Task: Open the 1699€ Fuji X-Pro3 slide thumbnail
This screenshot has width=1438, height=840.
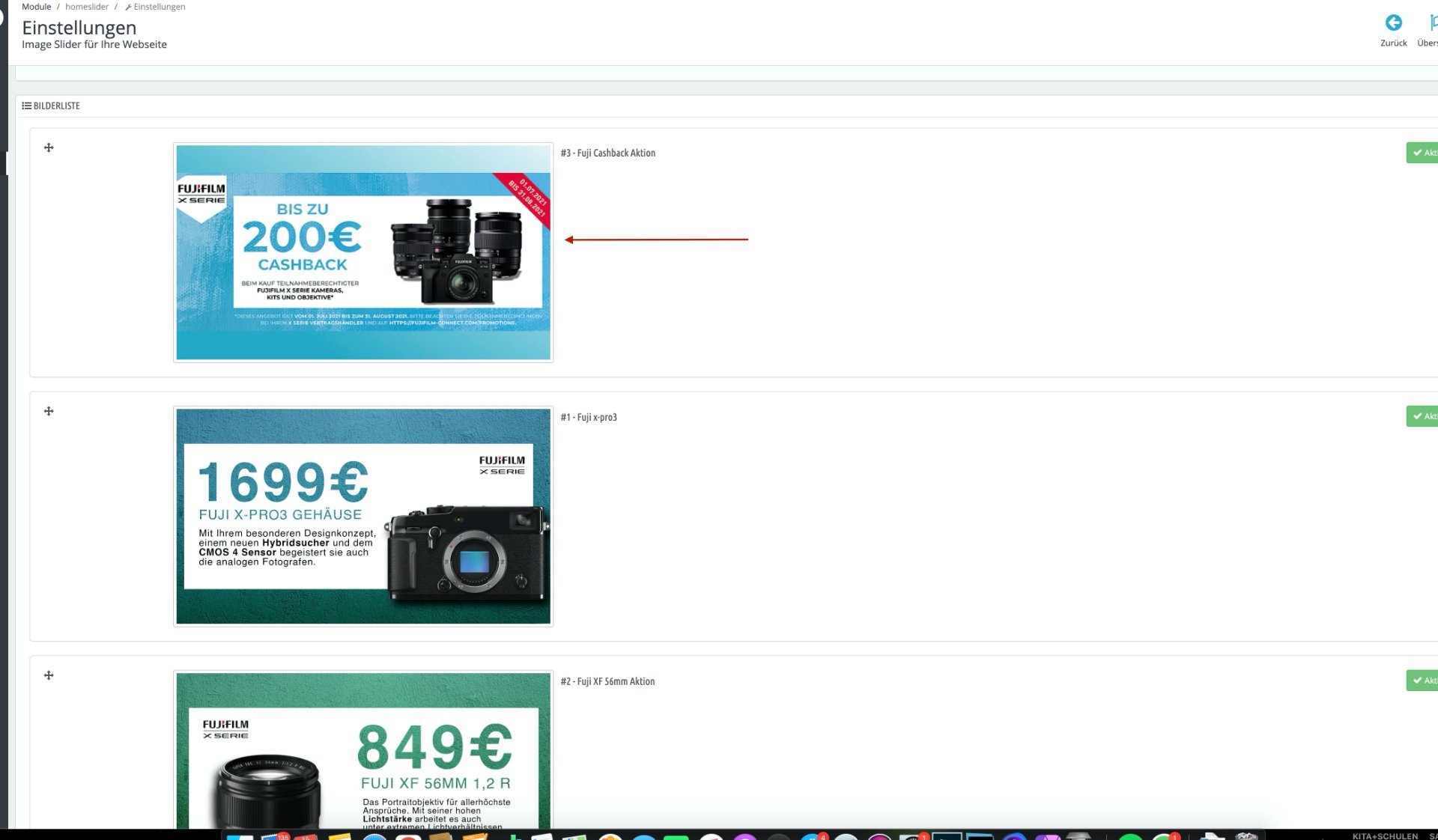Action: [x=363, y=517]
